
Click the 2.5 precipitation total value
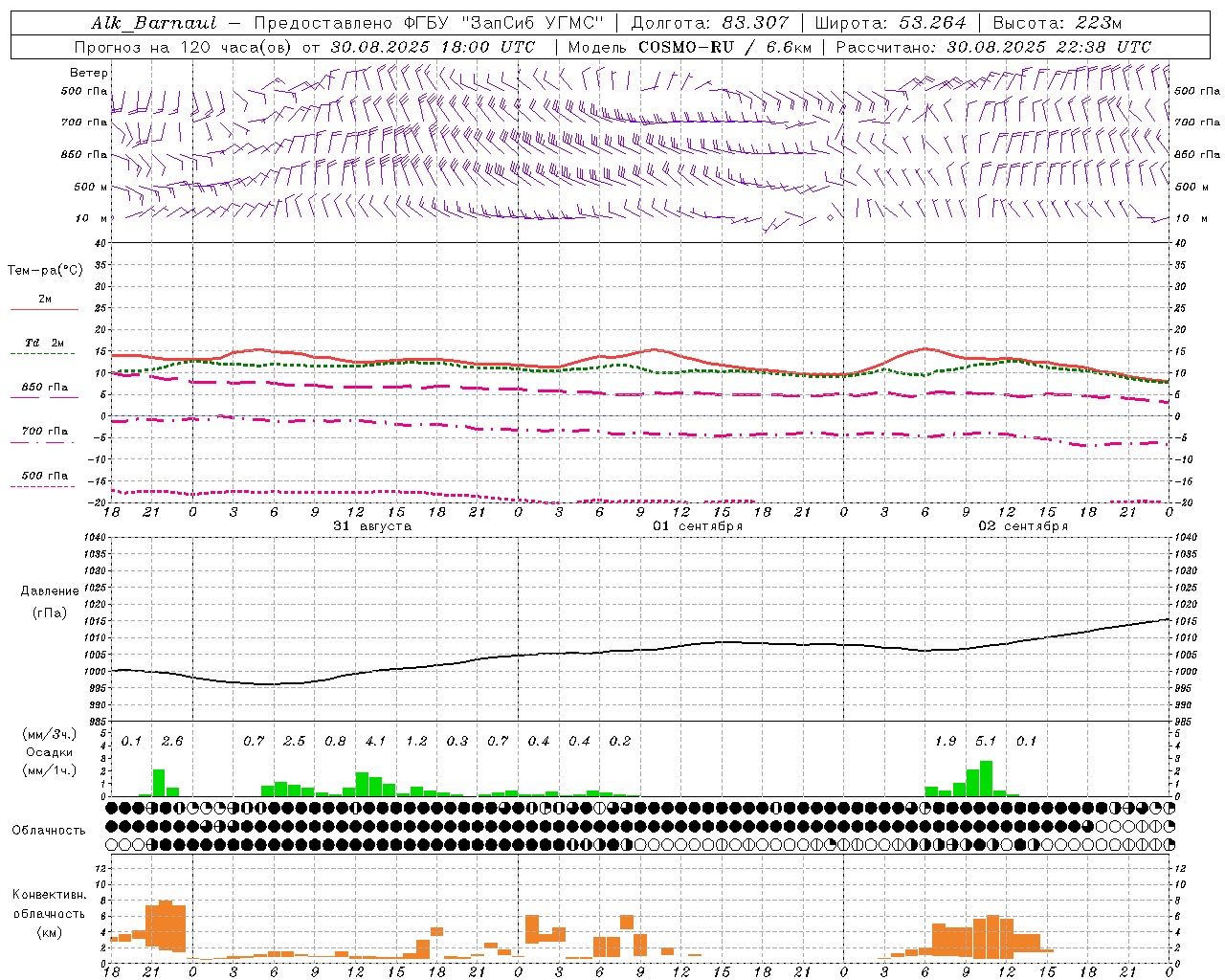tap(294, 741)
